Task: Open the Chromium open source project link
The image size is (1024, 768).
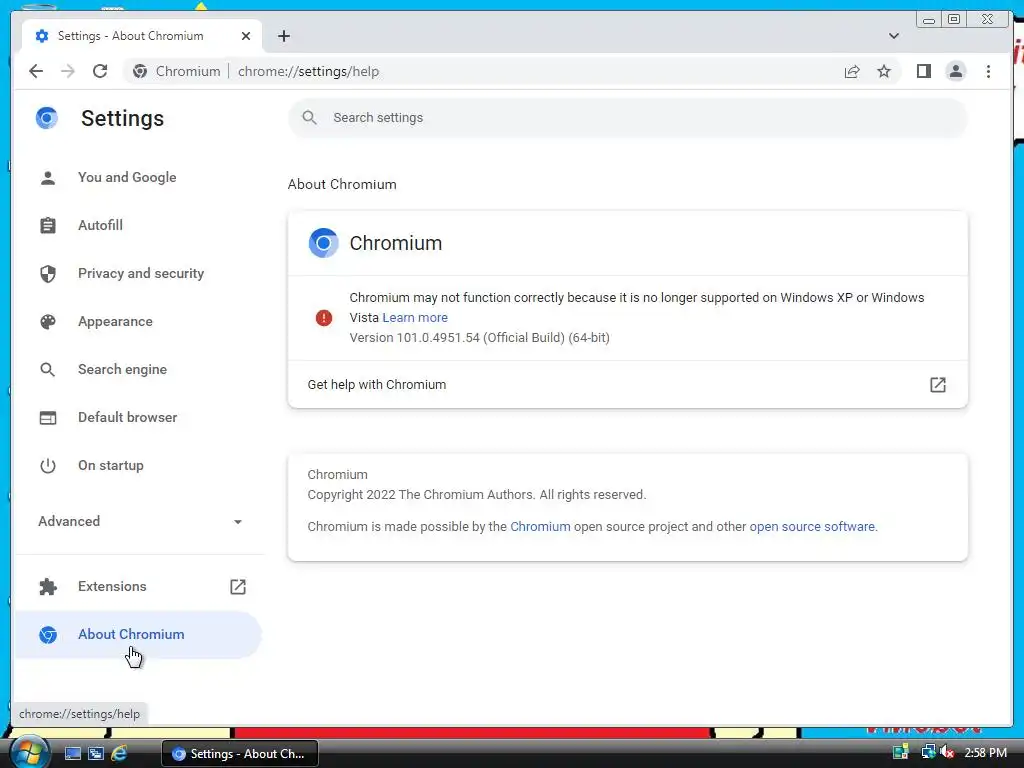Action: tap(540, 527)
